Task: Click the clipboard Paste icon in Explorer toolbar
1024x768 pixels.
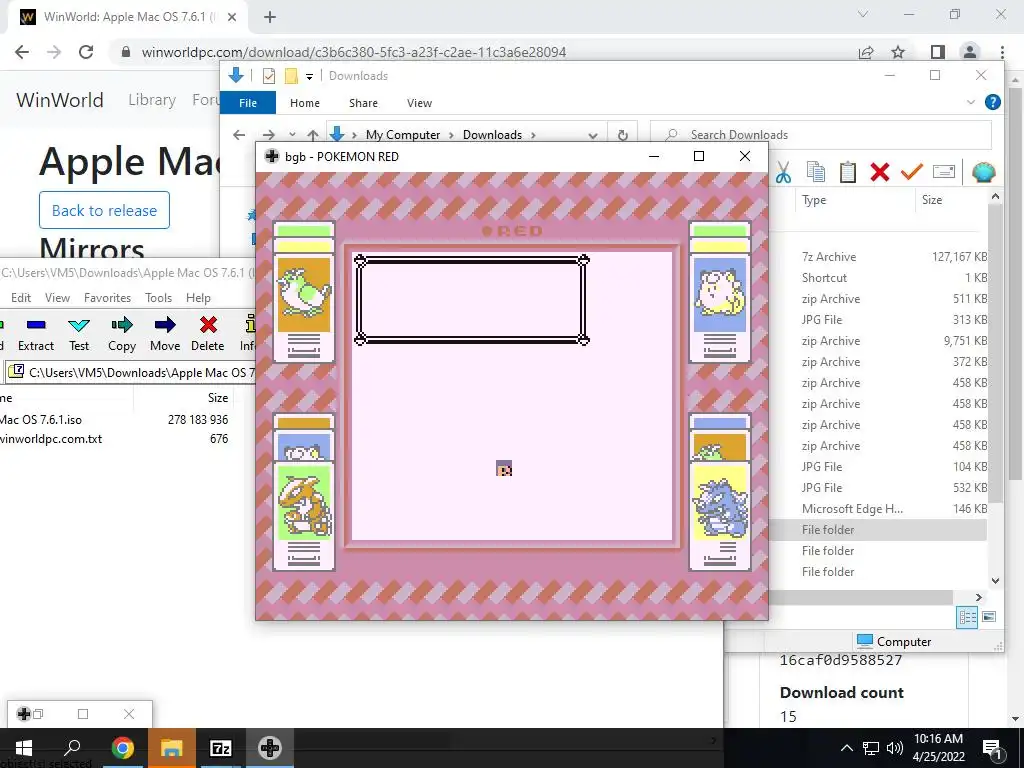Action: click(848, 172)
